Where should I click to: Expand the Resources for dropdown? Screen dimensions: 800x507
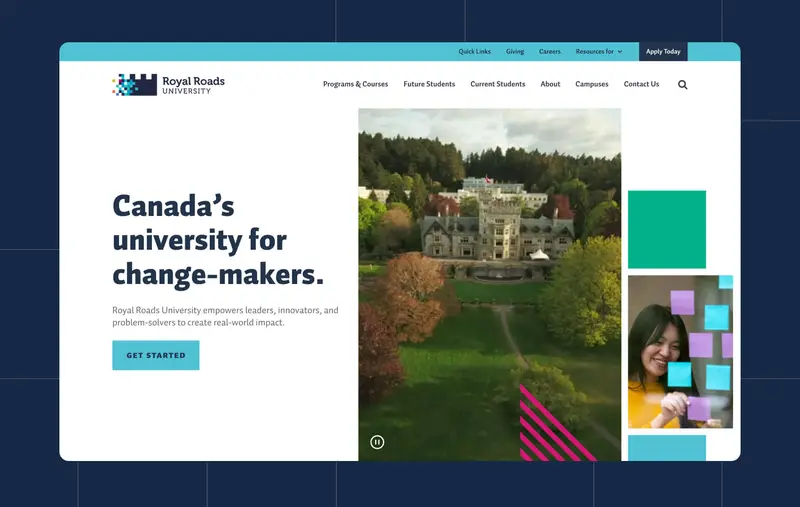coord(598,52)
